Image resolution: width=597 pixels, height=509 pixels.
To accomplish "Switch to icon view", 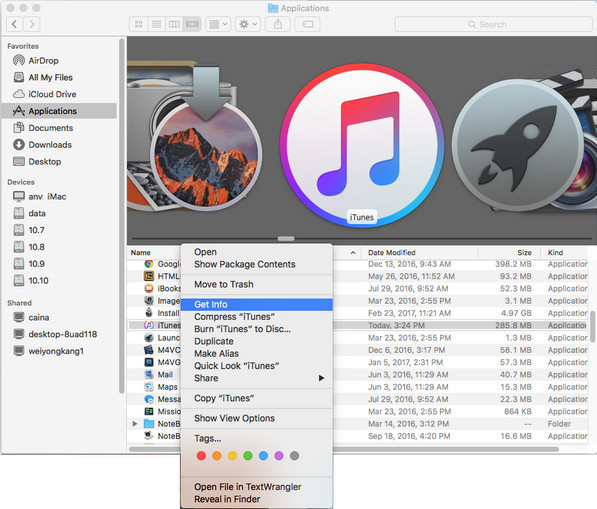I will pos(139,24).
